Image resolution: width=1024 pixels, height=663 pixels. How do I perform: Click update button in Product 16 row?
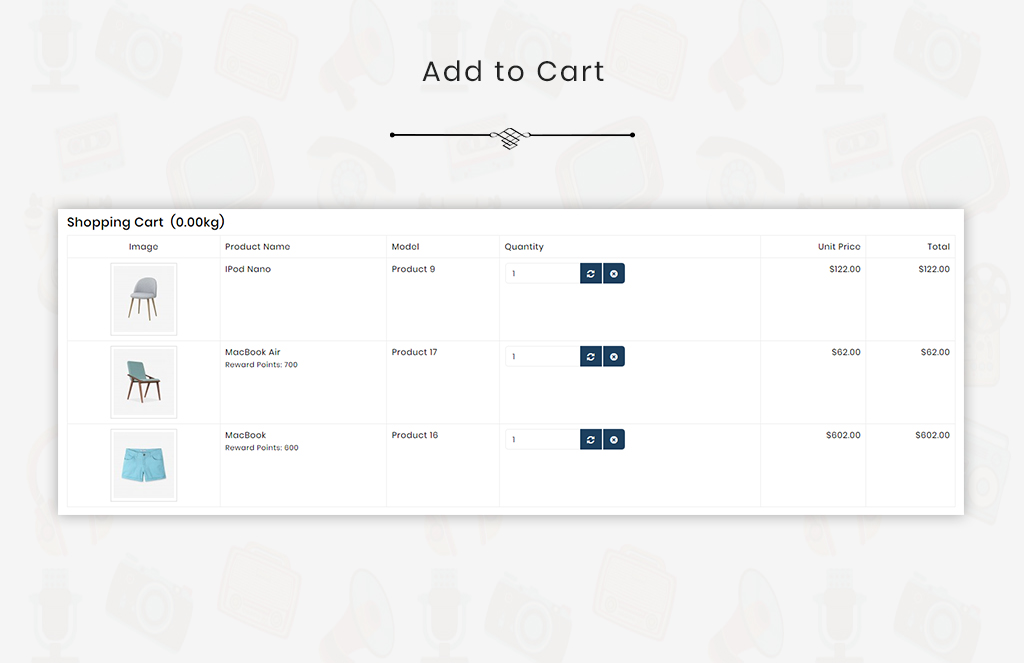pyautogui.click(x=590, y=439)
